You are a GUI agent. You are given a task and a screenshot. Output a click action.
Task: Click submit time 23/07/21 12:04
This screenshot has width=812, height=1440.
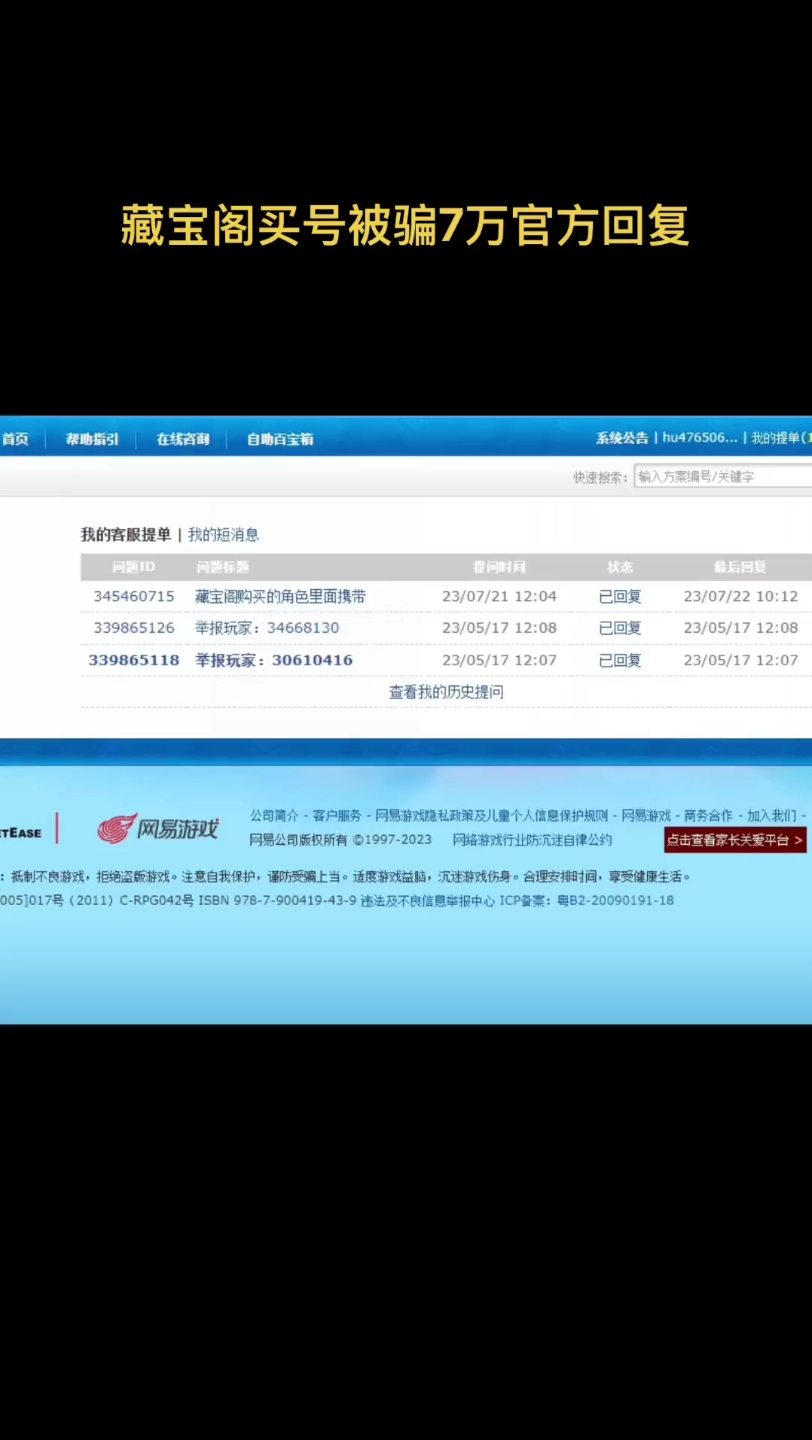(x=499, y=596)
